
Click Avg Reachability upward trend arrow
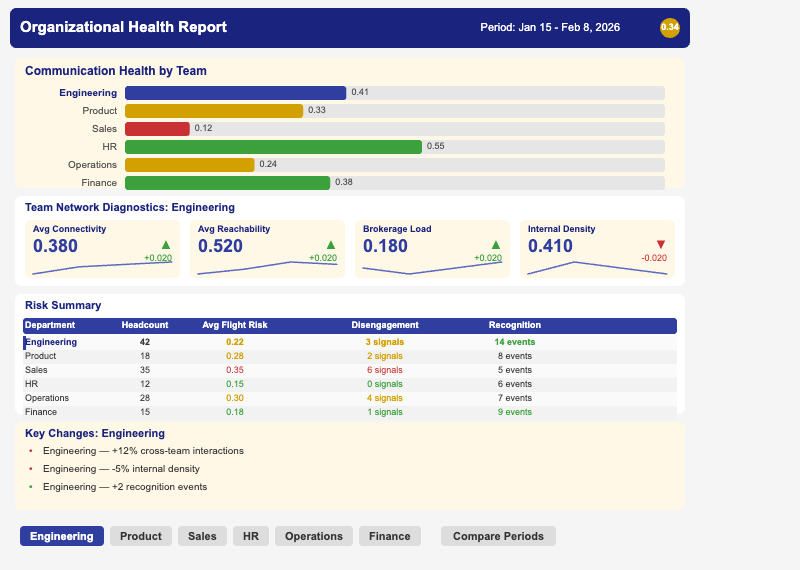click(331, 244)
